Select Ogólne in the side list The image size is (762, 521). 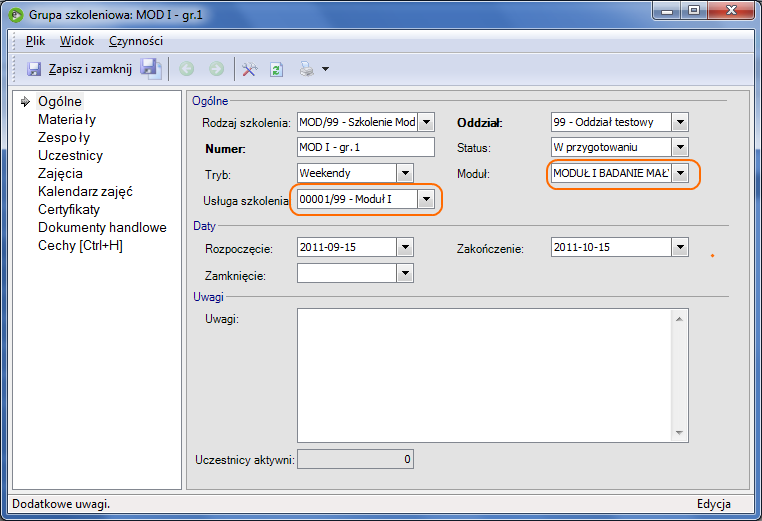coord(60,101)
